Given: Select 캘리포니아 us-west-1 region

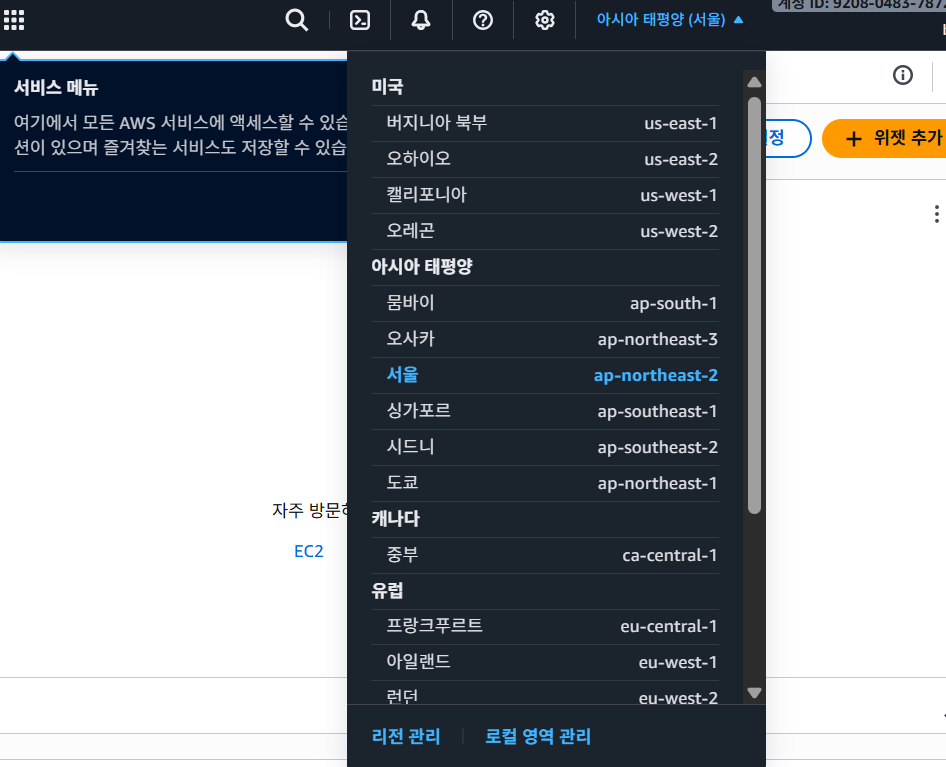Looking at the screenshot, I should [545, 196].
